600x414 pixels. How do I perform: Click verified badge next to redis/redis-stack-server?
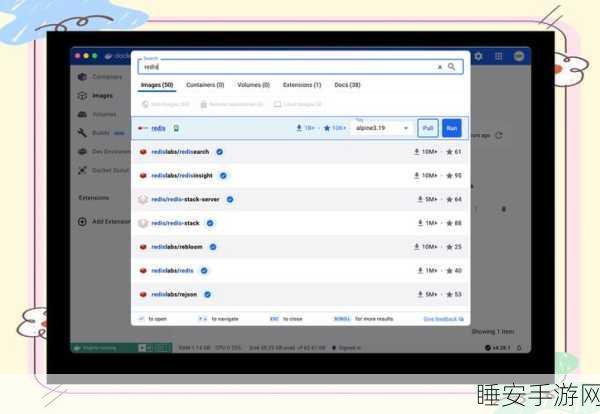(230, 199)
